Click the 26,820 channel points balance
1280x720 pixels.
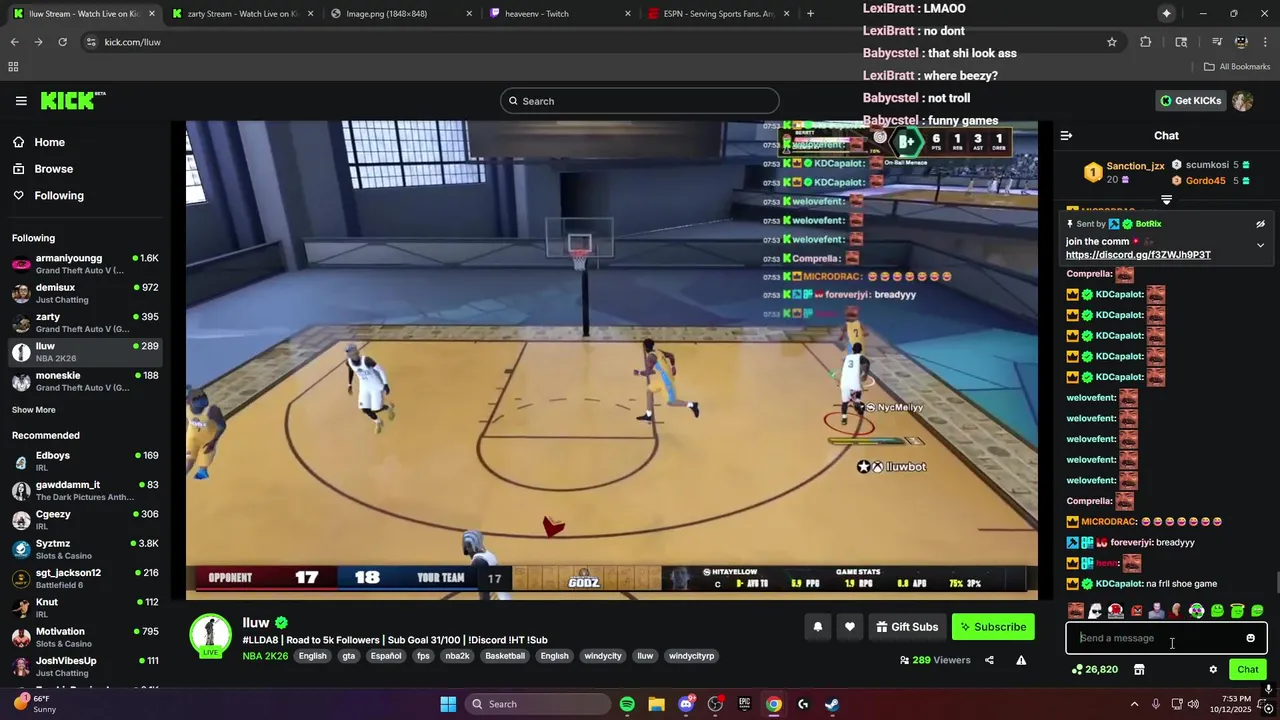point(1094,670)
